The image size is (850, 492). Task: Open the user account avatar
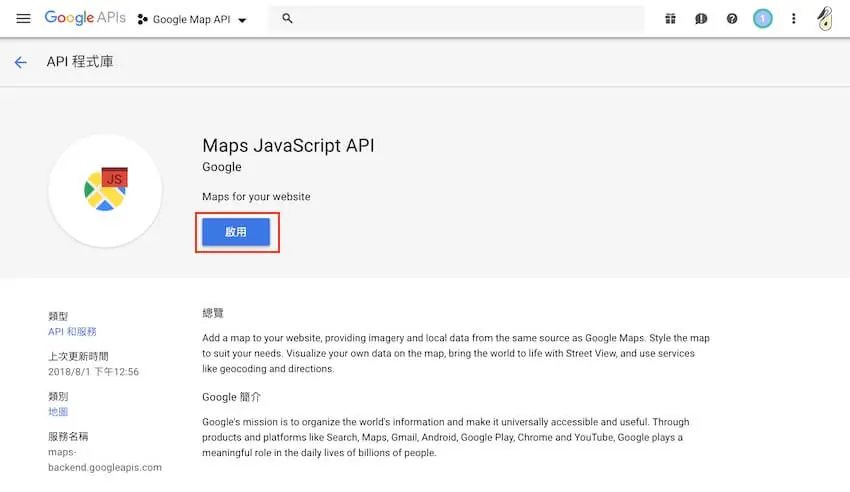825,18
